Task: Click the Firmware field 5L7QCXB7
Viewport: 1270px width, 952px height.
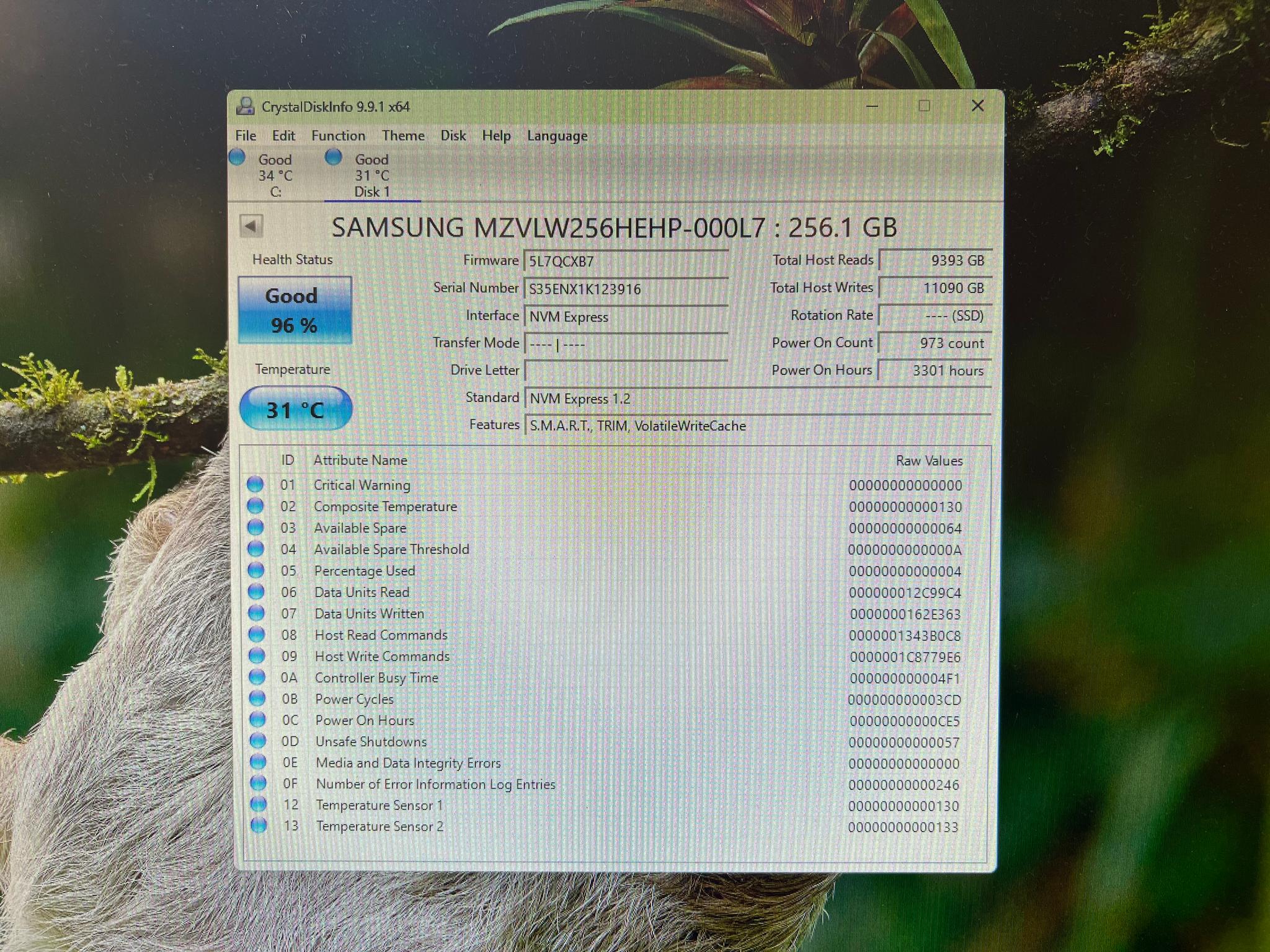Action: pyautogui.click(x=626, y=261)
